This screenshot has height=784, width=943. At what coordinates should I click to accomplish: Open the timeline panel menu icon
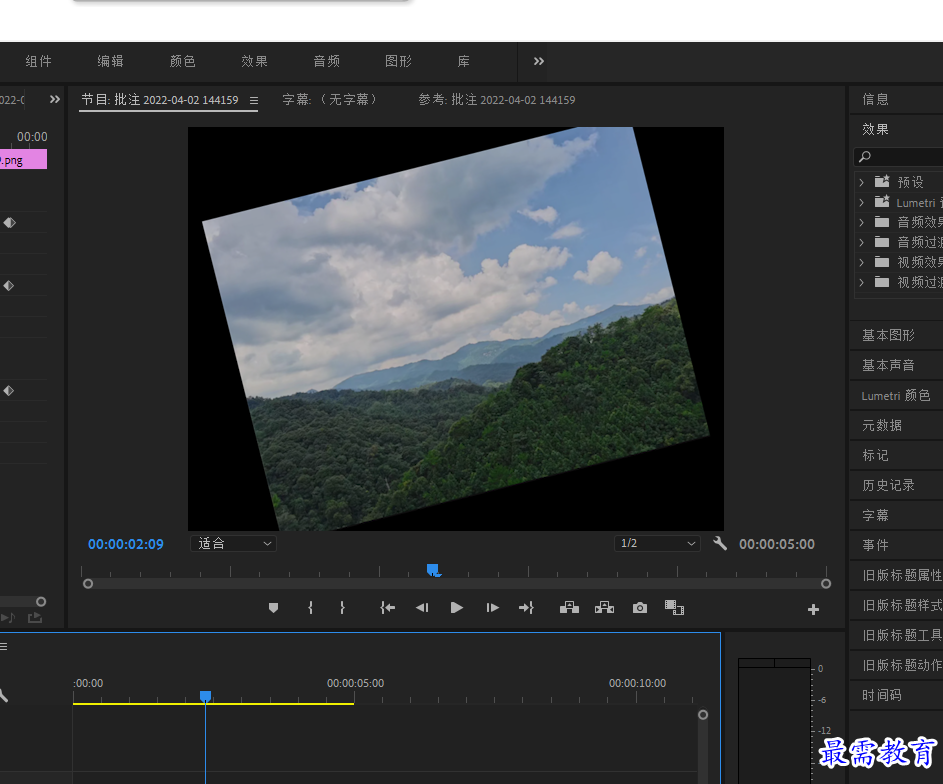click(4, 647)
